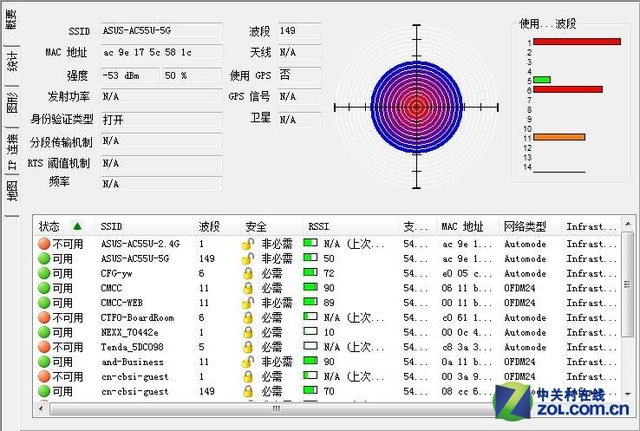Click the closed-lock icon in CFG-yw row
Screen dimensions: 640x431
248,273
